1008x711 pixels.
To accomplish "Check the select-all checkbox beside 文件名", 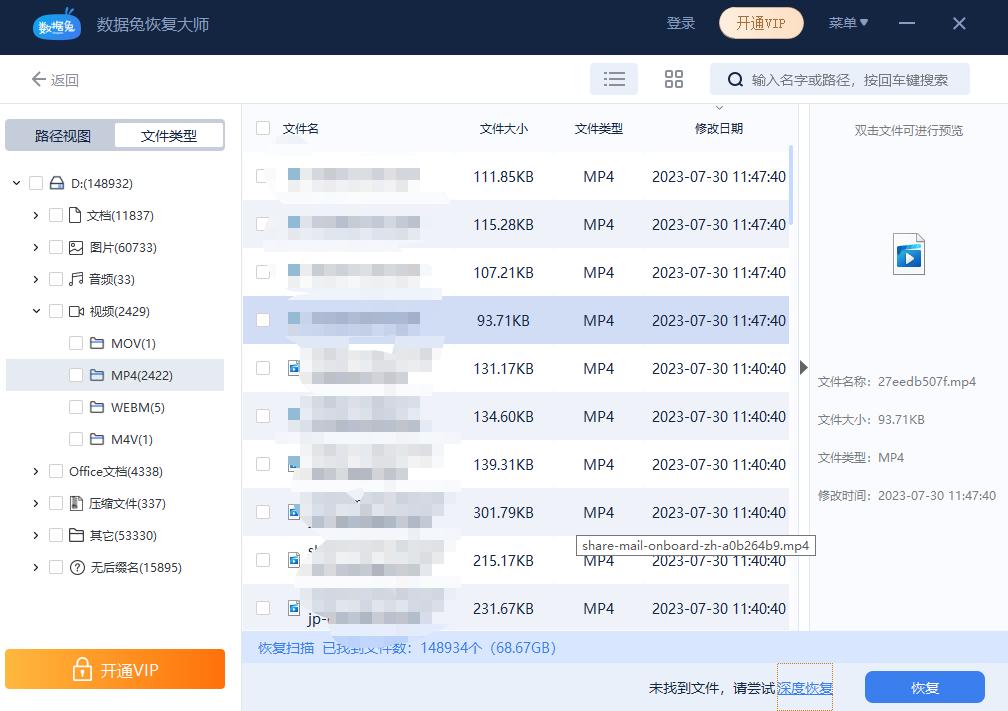I will tap(262, 128).
